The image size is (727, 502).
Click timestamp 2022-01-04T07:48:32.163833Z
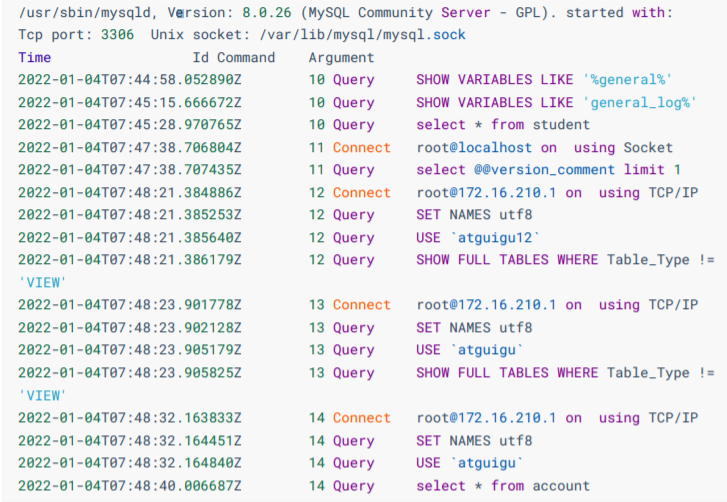click(x=130, y=418)
